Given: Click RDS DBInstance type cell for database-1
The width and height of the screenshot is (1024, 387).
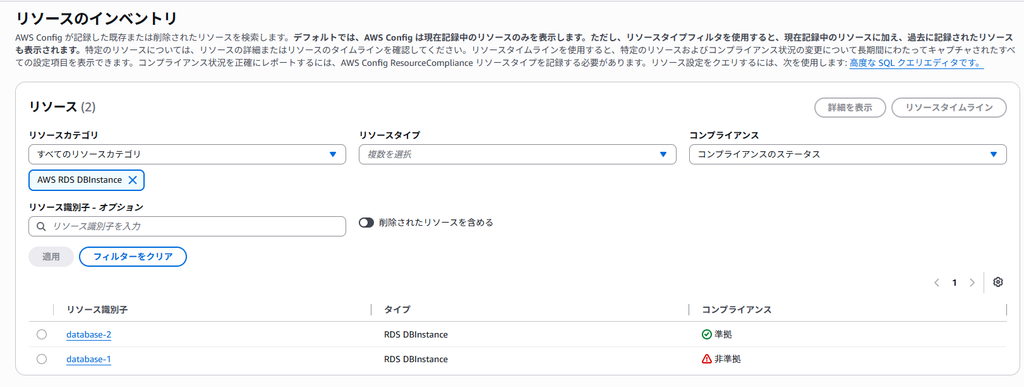Looking at the screenshot, I should 416,360.
